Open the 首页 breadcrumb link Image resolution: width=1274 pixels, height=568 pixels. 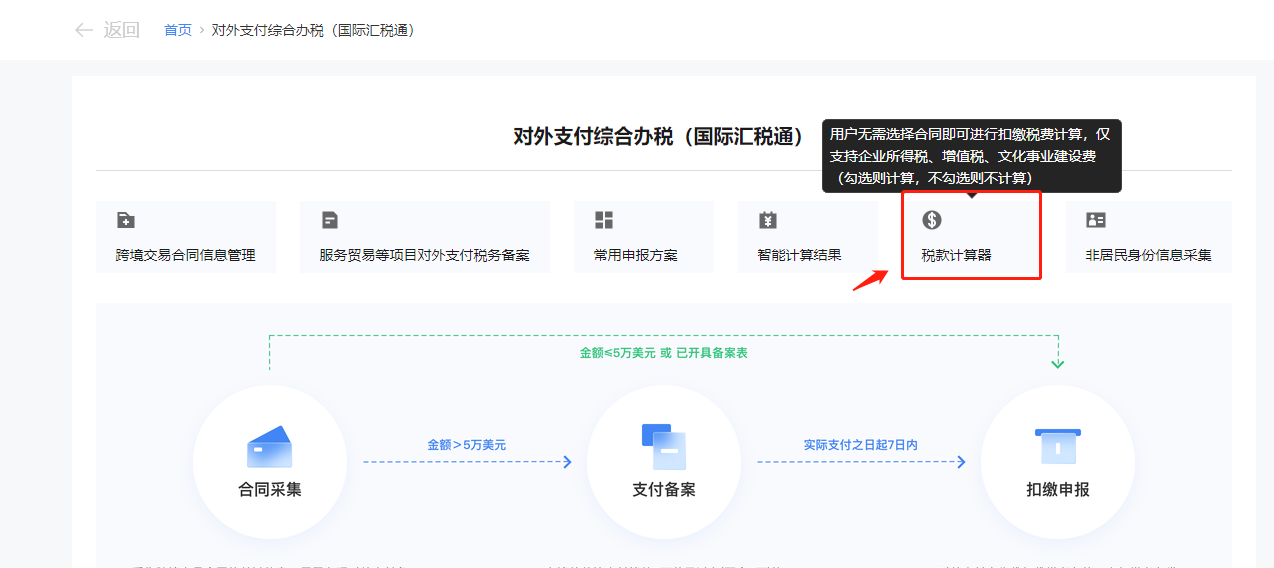click(x=178, y=30)
